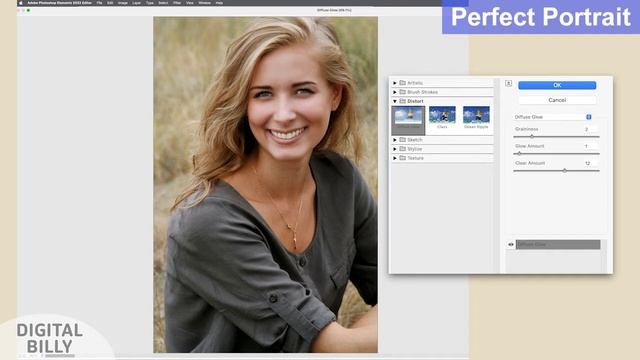Select the Glass filter thumbnail
This screenshot has height=360, width=640.
pyautogui.click(x=442, y=117)
